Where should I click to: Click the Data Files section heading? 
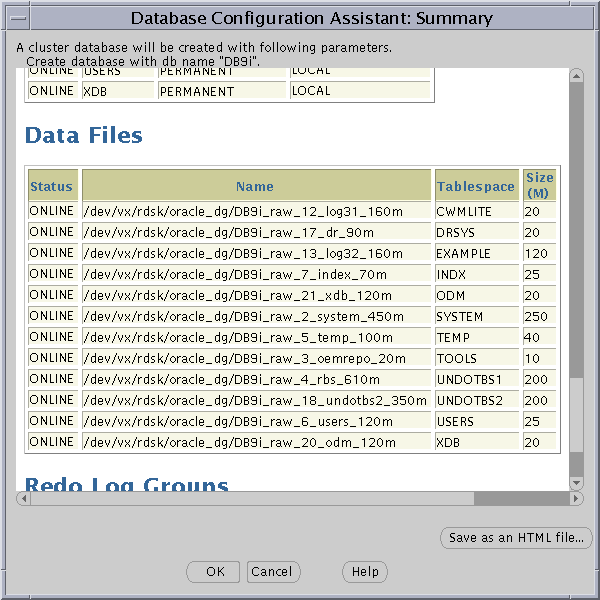pos(84,135)
